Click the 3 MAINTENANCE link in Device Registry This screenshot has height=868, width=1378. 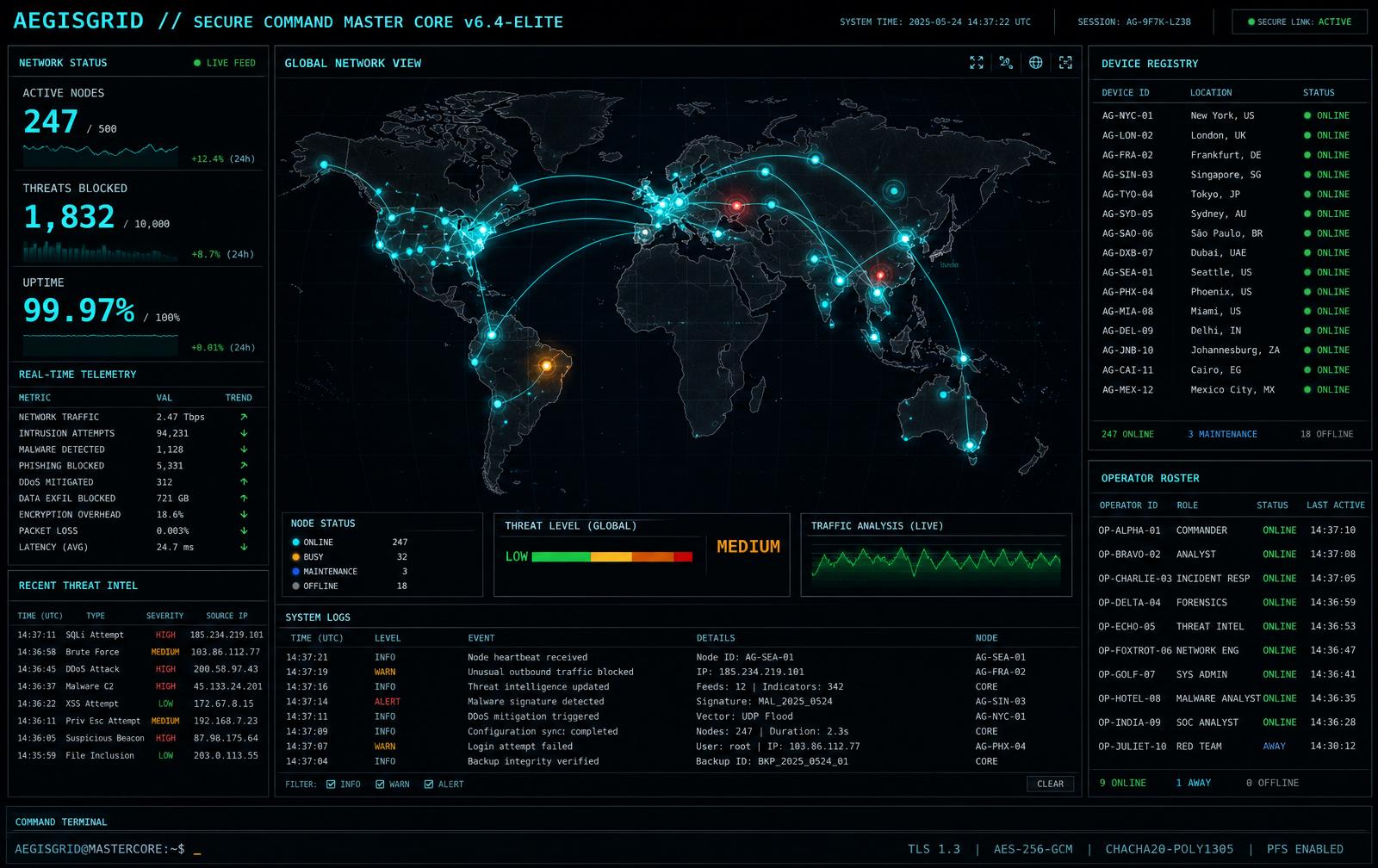tap(1222, 434)
